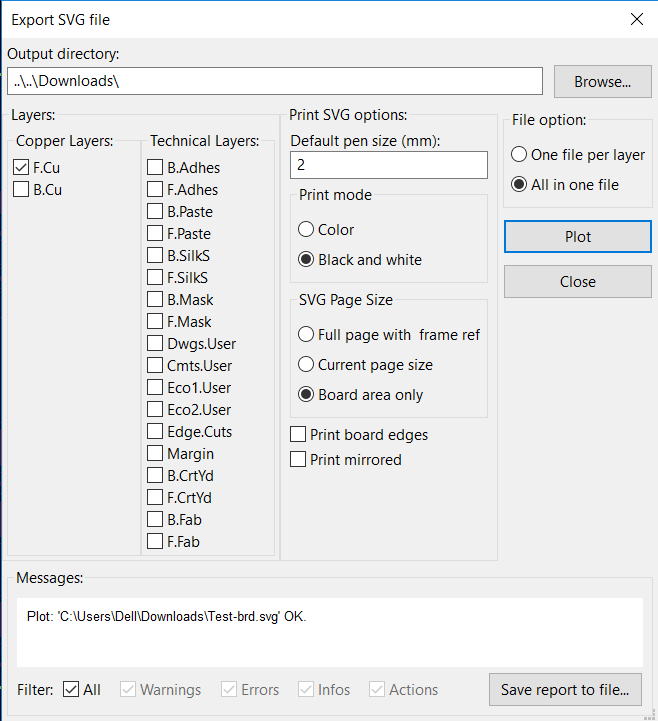The image size is (658, 721).
Task: Enable the F.SilkS layer checkbox
Action: [x=155, y=278]
